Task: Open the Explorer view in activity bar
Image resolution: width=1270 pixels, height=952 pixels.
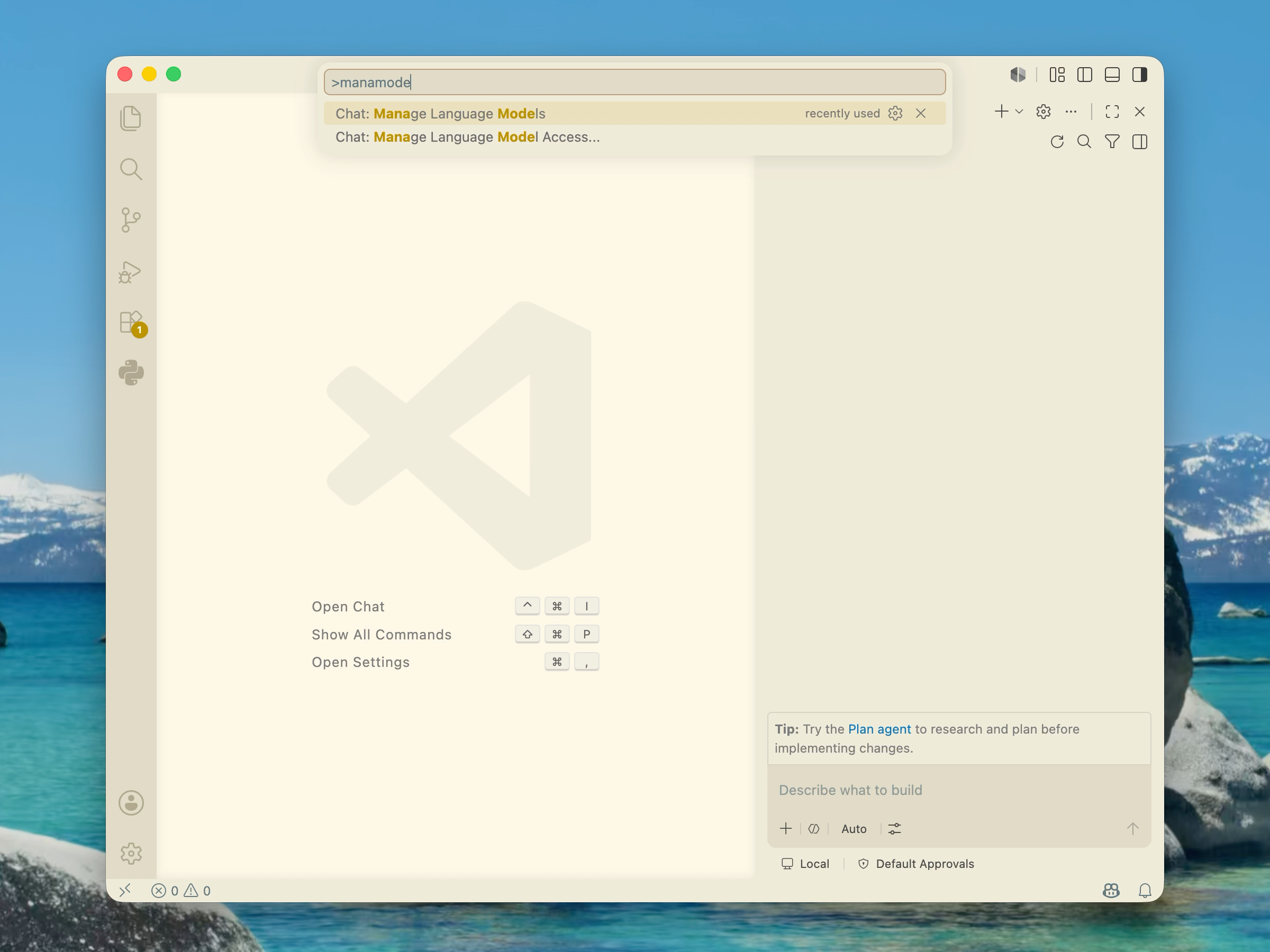Action: tap(131, 118)
